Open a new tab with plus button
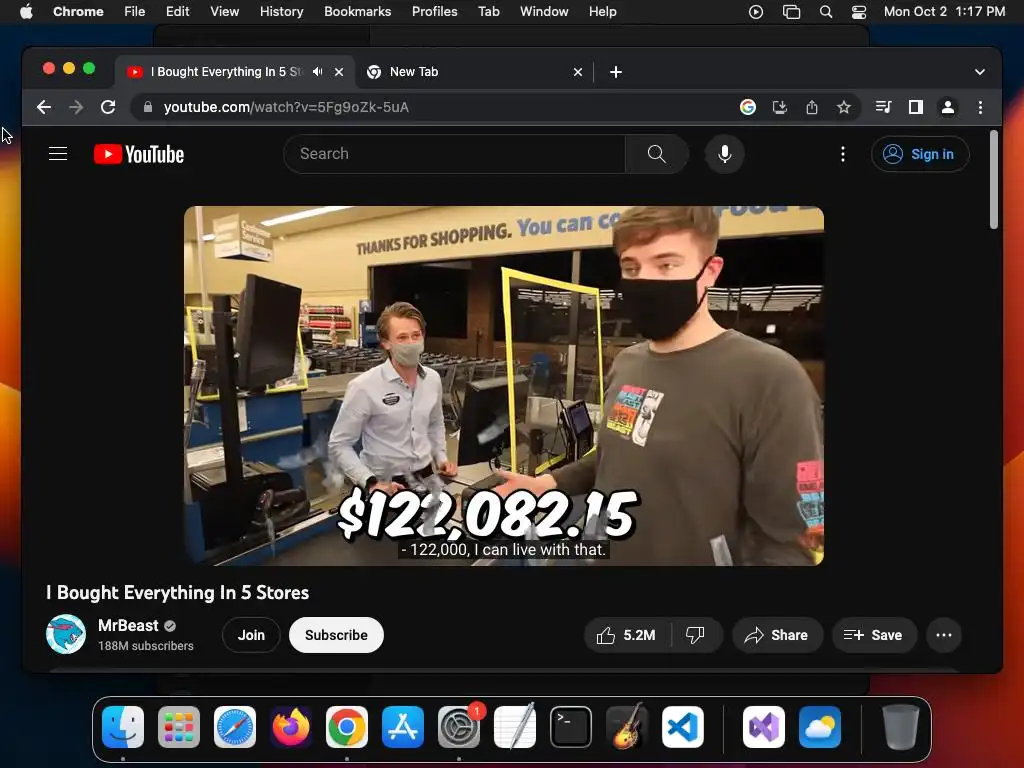The width and height of the screenshot is (1024, 768). [616, 72]
